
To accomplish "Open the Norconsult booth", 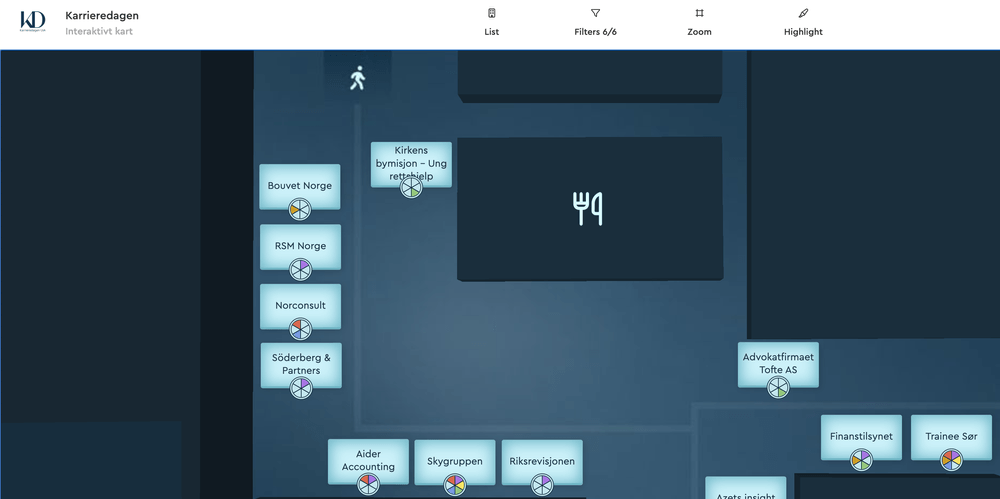I will click(x=300, y=306).
